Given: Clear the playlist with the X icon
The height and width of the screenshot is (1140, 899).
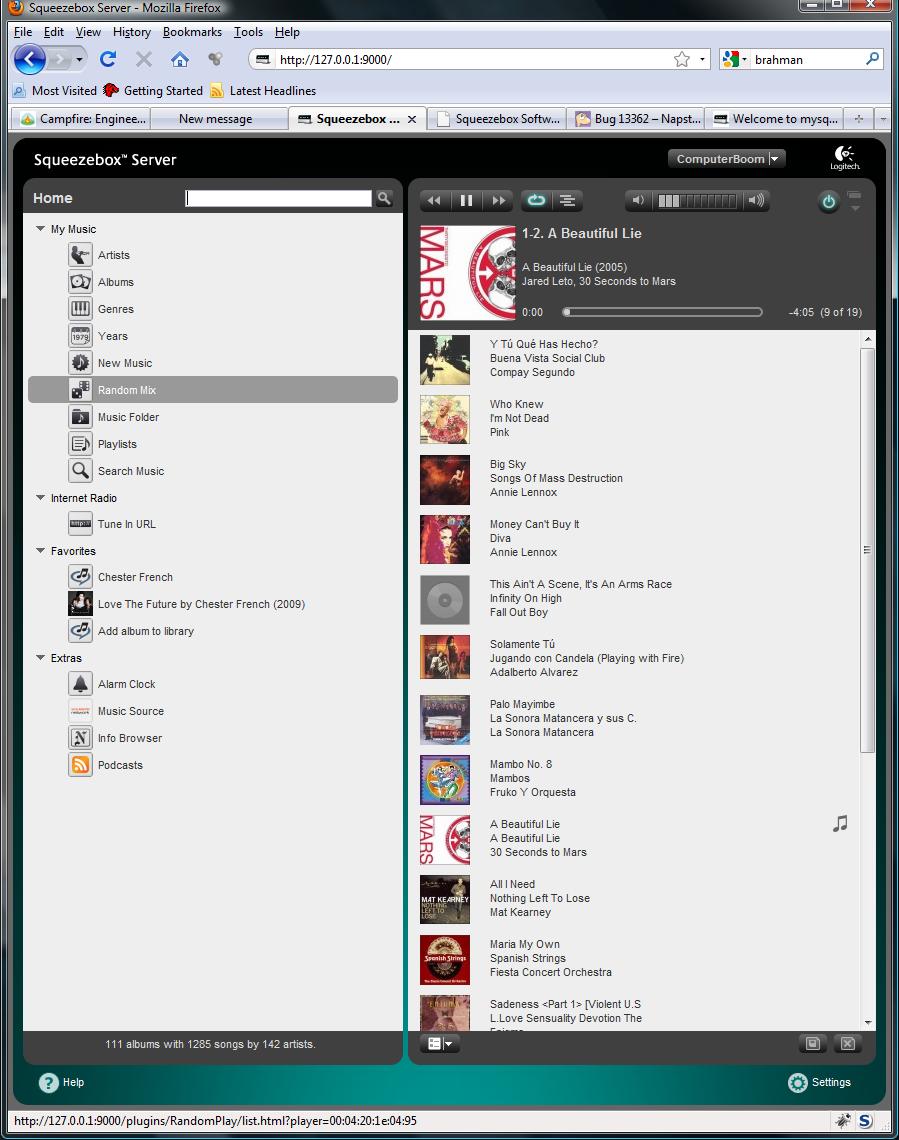Looking at the screenshot, I should coord(847,1043).
